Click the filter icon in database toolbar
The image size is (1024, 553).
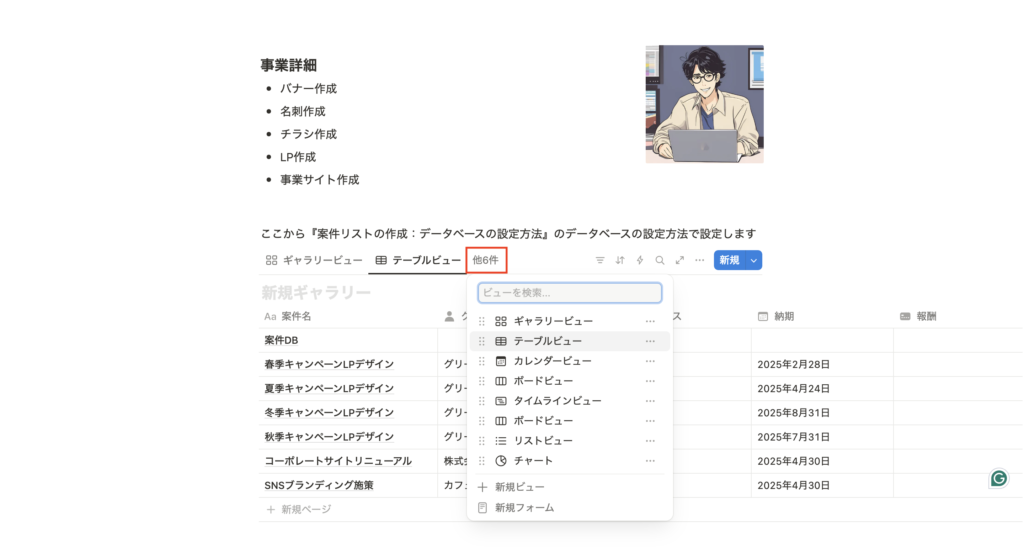(x=600, y=260)
